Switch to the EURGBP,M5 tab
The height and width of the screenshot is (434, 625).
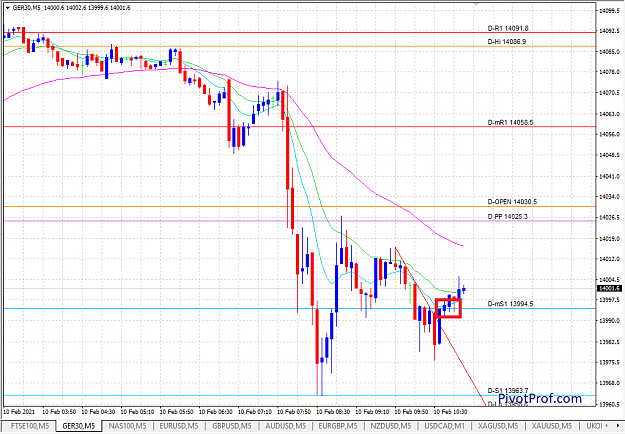click(x=338, y=426)
